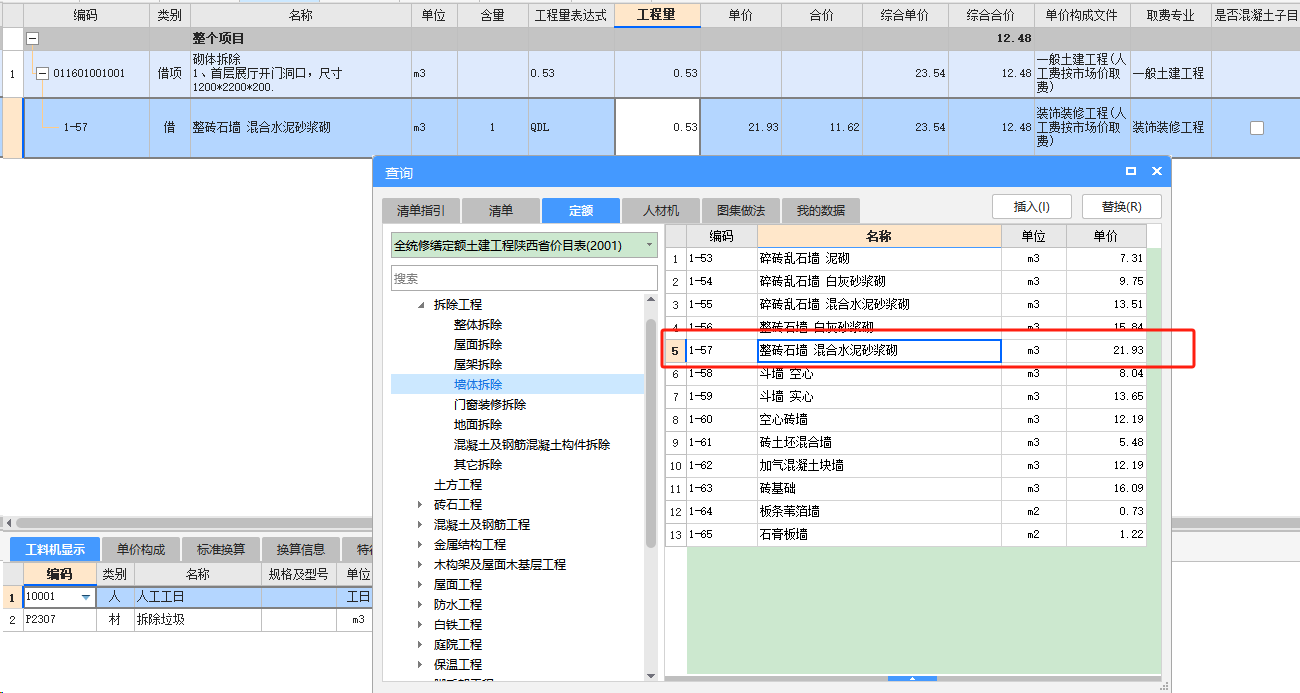Expand the 混凝土及钢筋工程 node arrow

(x=421, y=525)
